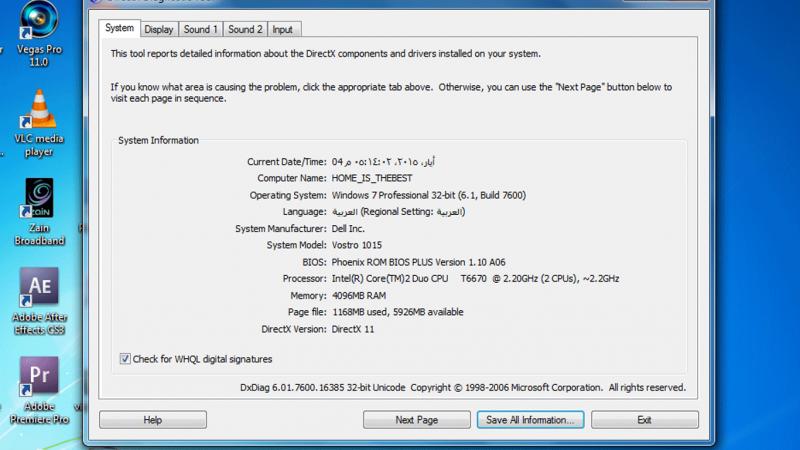This screenshot has height=450, width=800.
Task: Select the System tab
Action: pos(119,28)
